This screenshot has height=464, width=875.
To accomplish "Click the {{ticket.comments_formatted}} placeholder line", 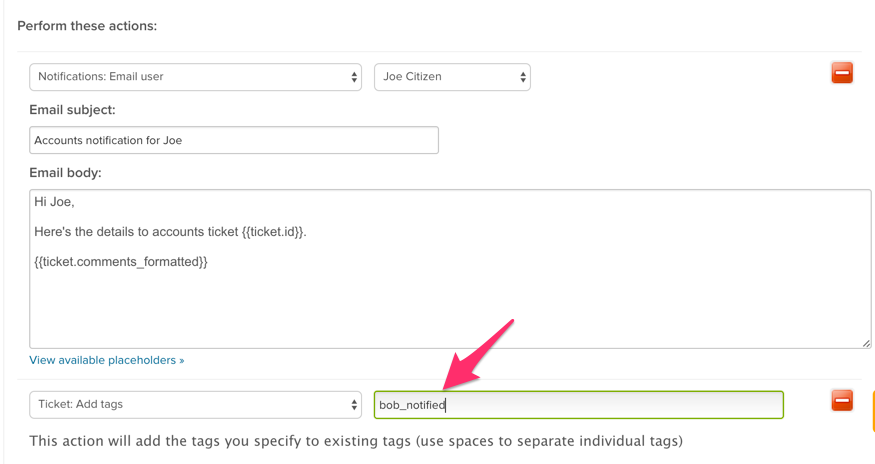I will click(121, 262).
